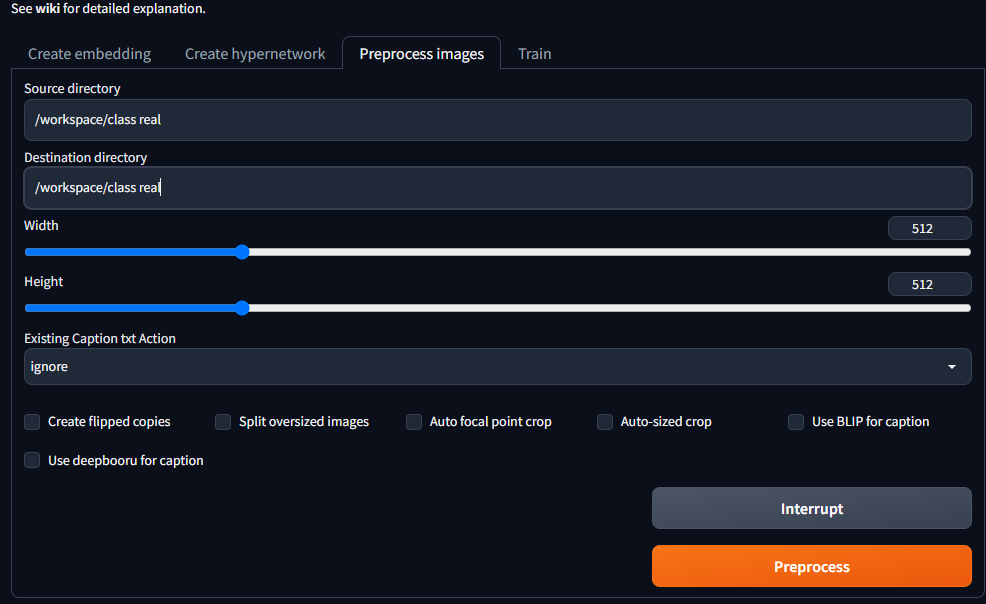Click the dropdown arrow next to ignore
The image size is (986, 604).
pyautogui.click(x=951, y=366)
